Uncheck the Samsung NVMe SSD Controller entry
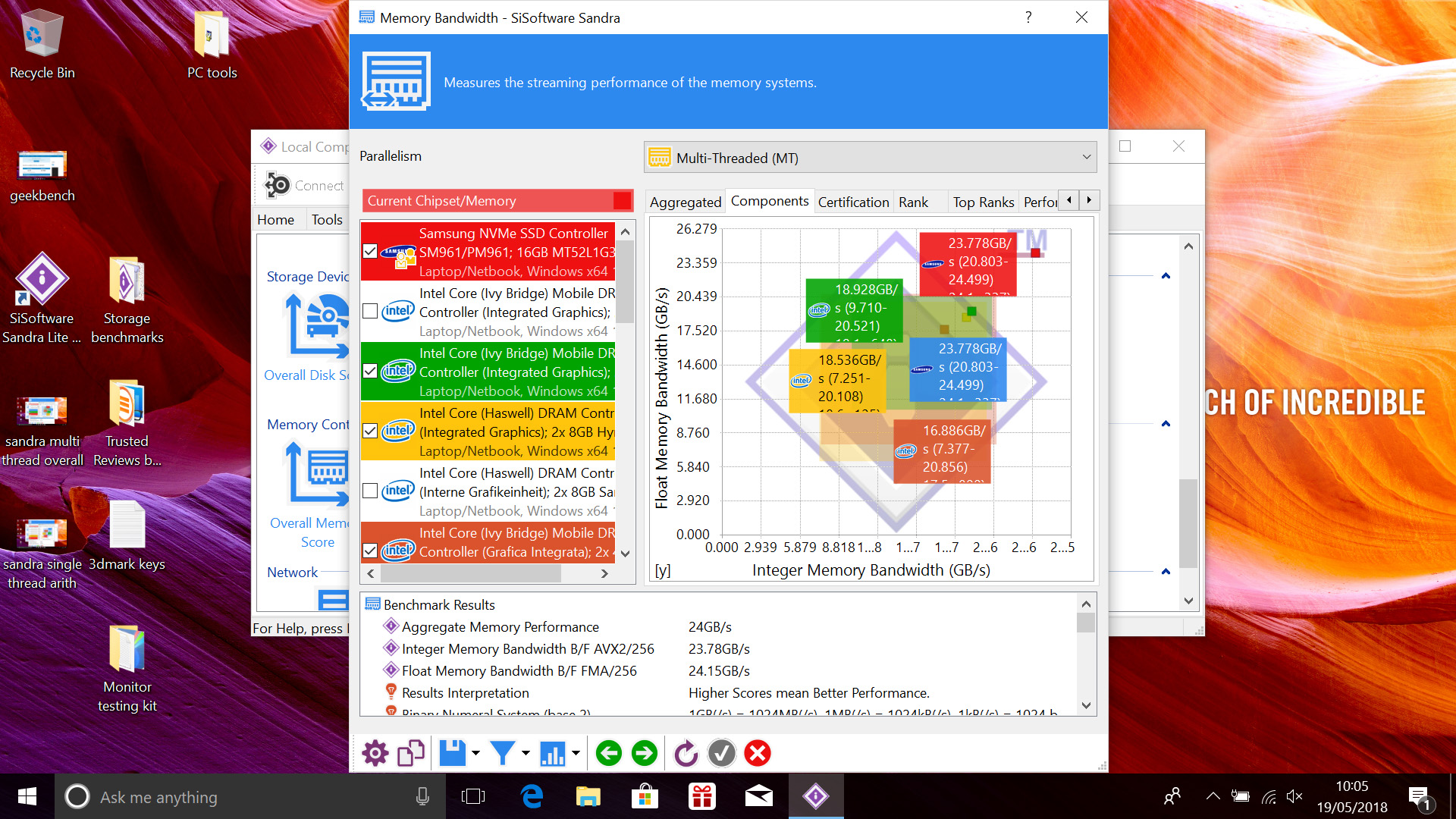The width and height of the screenshot is (1456, 819). [370, 252]
